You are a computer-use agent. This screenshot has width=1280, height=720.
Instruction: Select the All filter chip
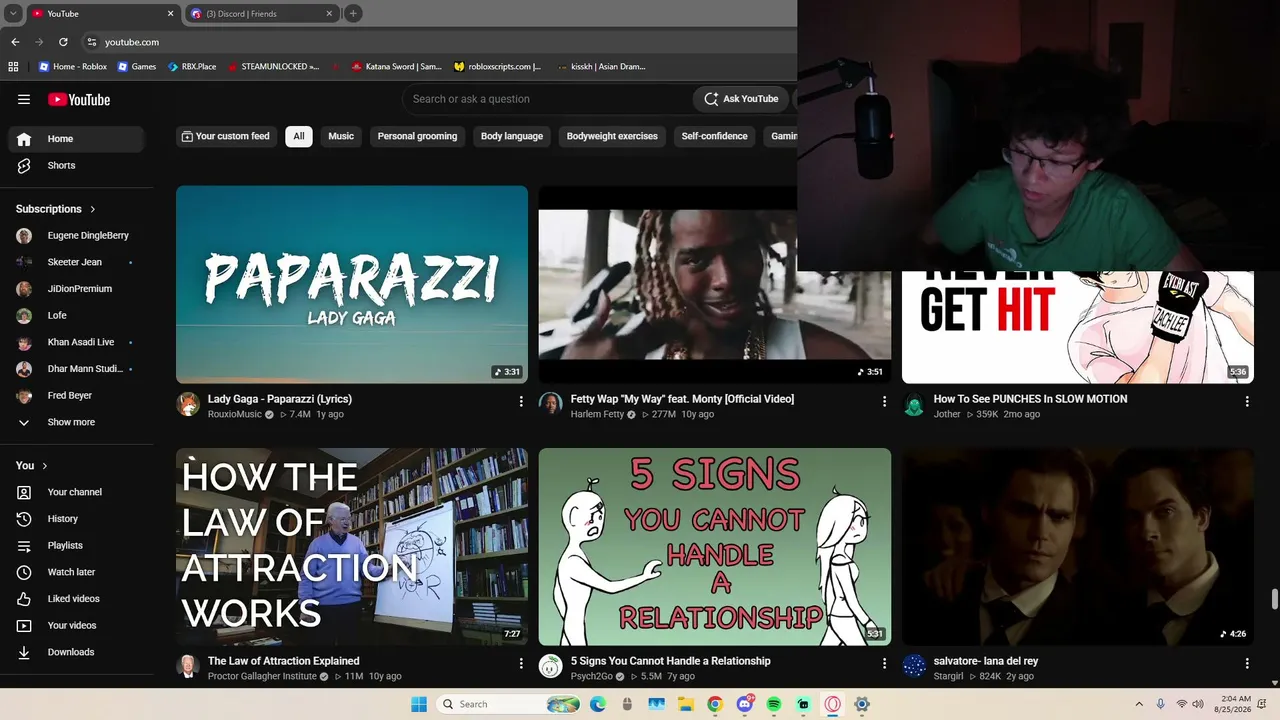298,136
